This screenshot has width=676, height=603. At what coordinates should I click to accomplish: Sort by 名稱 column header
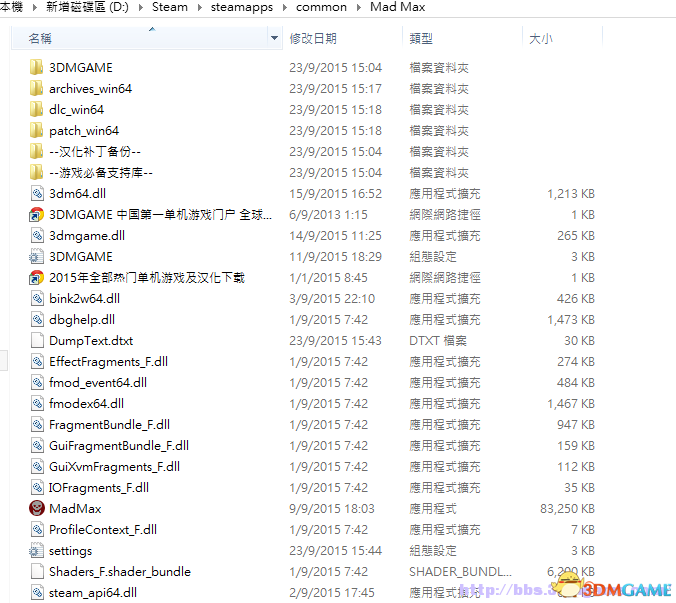(140, 38)
